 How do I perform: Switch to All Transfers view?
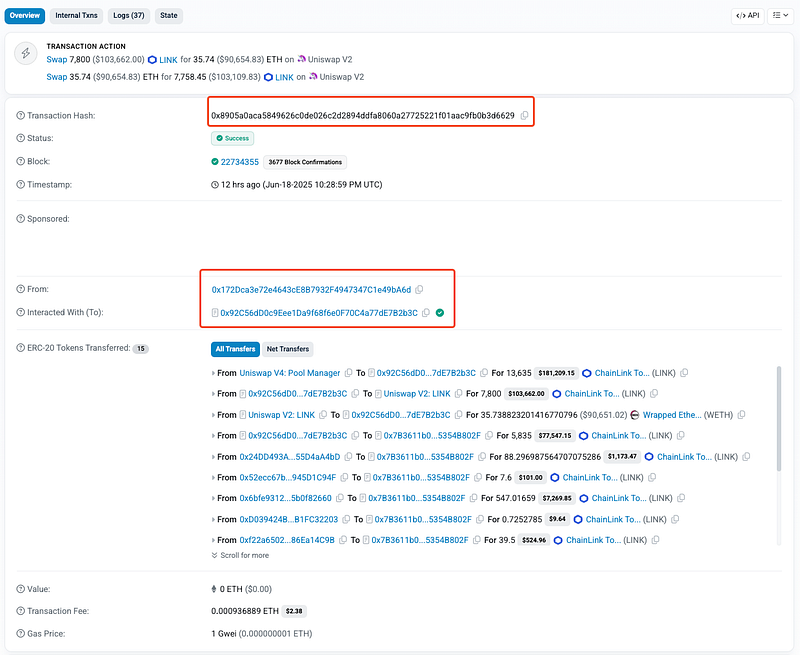(x=235, y=349)
